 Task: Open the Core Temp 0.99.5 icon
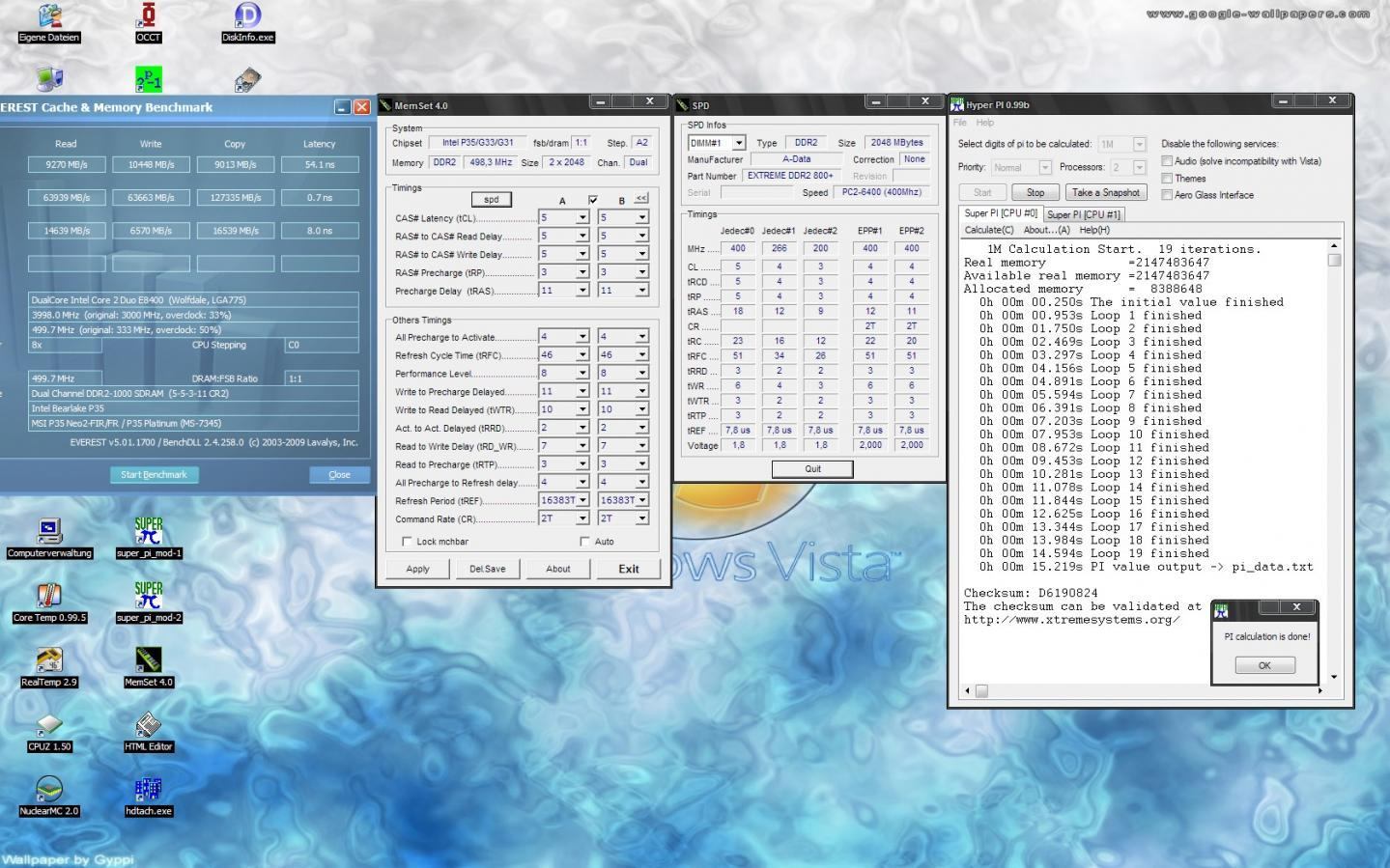(x=49, y=603)
